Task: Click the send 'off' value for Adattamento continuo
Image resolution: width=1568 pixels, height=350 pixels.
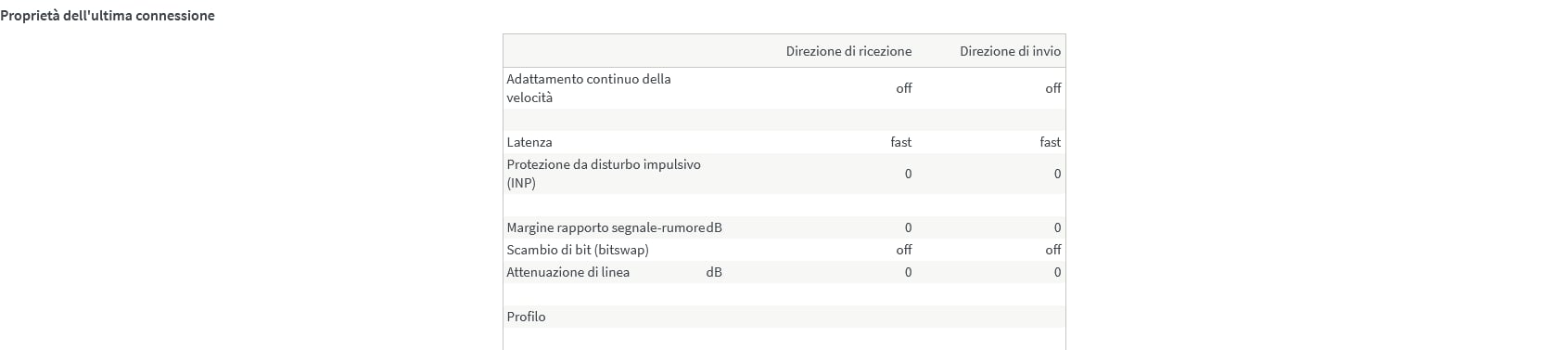Action: point(1053,88)
